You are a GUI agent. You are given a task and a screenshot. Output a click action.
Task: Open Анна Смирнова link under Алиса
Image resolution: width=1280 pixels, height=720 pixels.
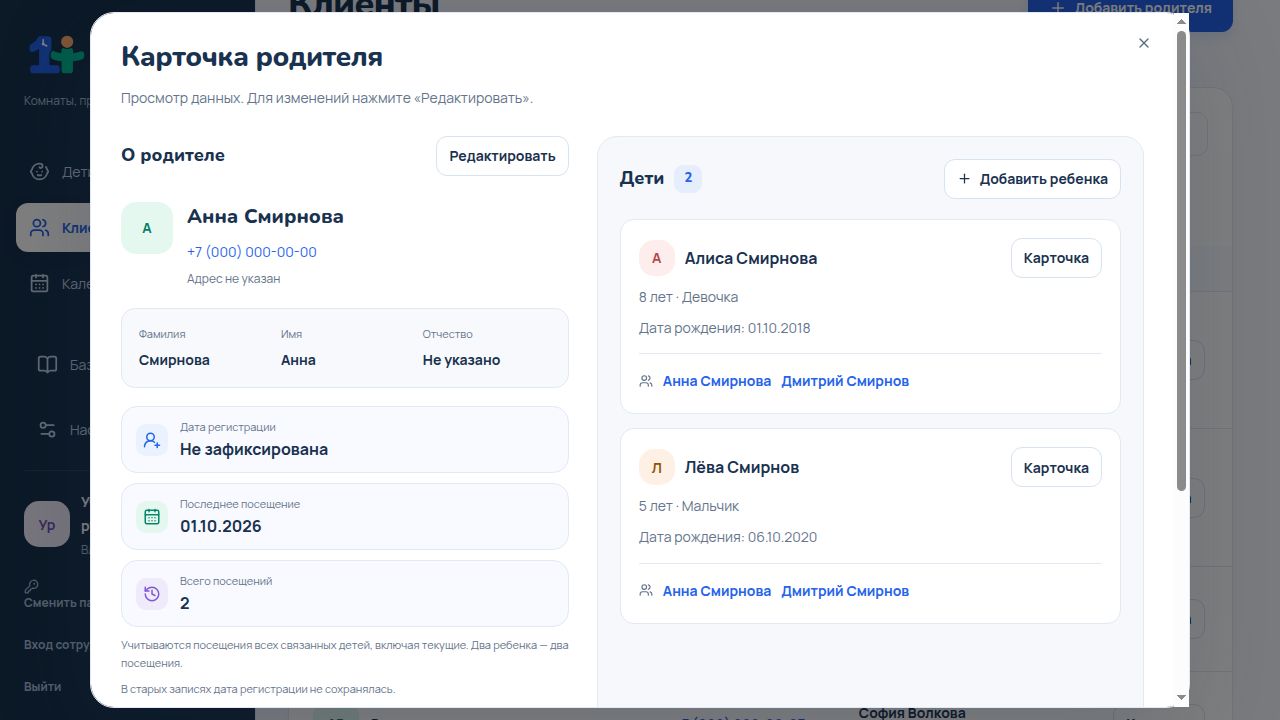[x=717, y=381]
